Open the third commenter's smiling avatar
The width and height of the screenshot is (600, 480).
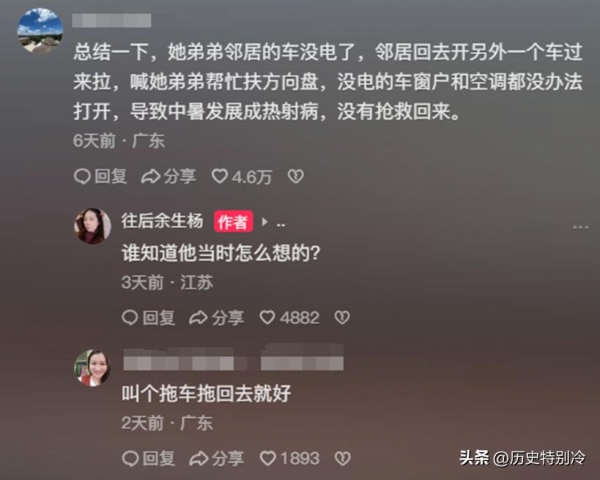(x=92, y=367)
